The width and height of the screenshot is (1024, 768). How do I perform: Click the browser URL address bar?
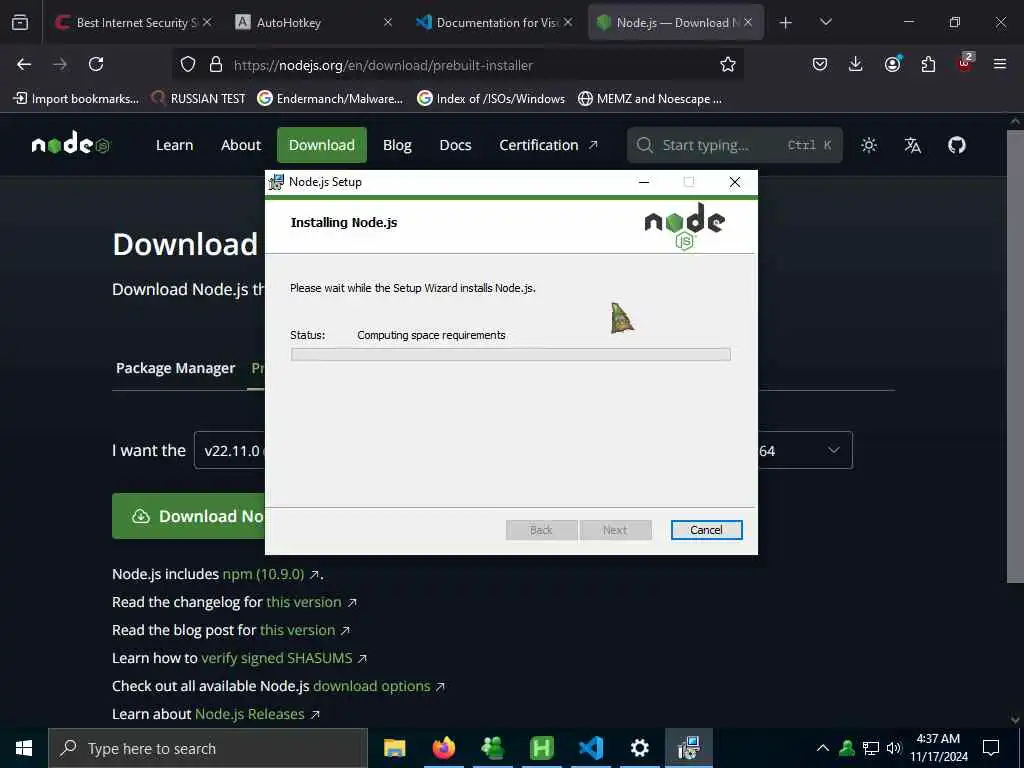point(457,65)
